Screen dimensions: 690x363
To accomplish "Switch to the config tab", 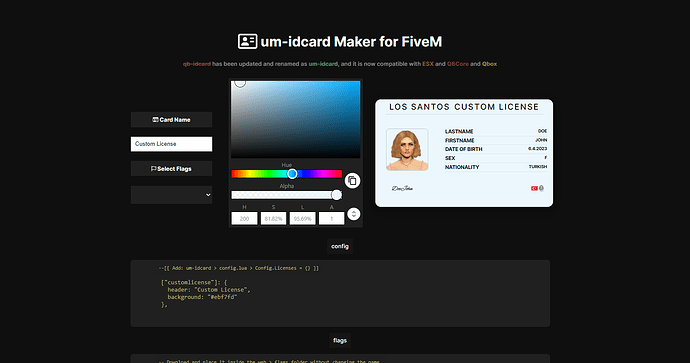I will tap(340, 246).
